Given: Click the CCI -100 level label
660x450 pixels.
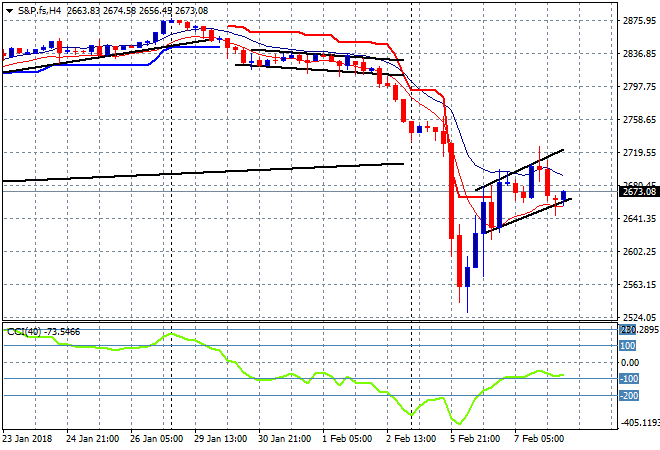Looking at the screenshot, I should pyautogui.click(x=629, y=378).
